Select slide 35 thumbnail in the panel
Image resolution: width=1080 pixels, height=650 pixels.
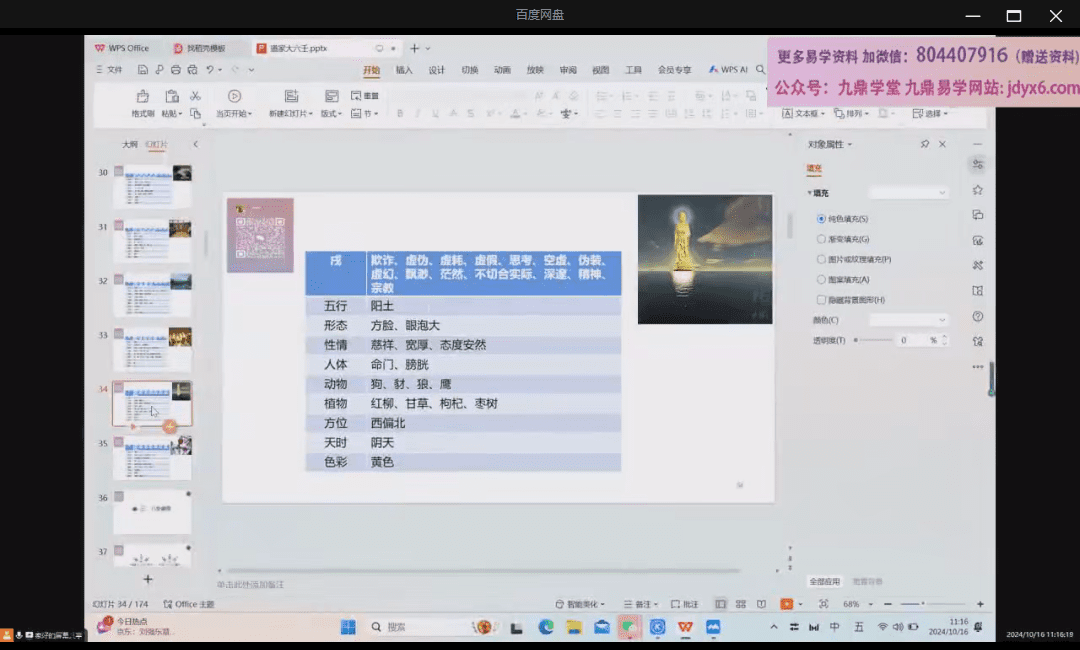click(153, 460)
